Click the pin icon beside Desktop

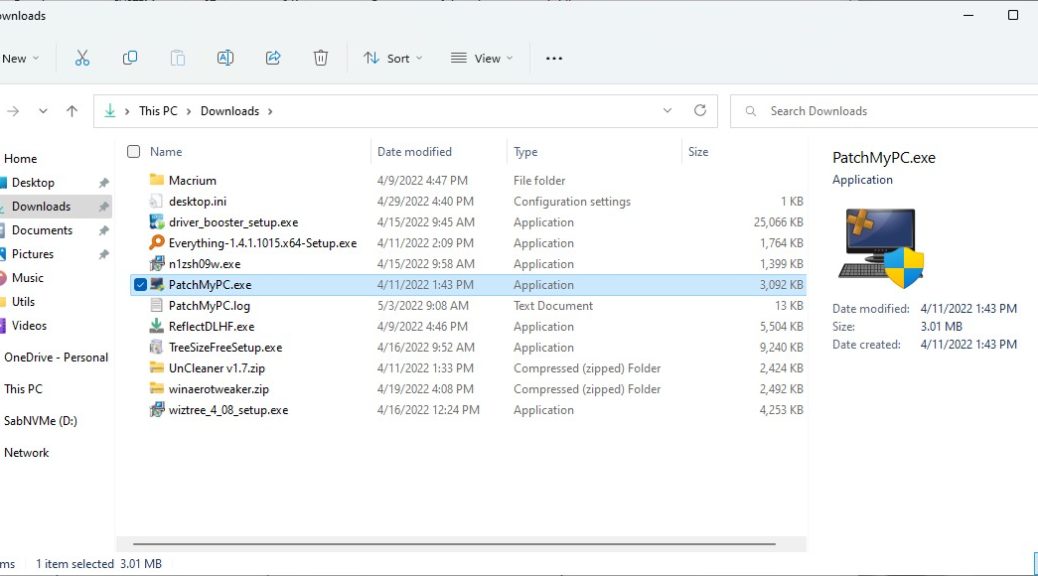pyautogui.click(x=103, y=183)
